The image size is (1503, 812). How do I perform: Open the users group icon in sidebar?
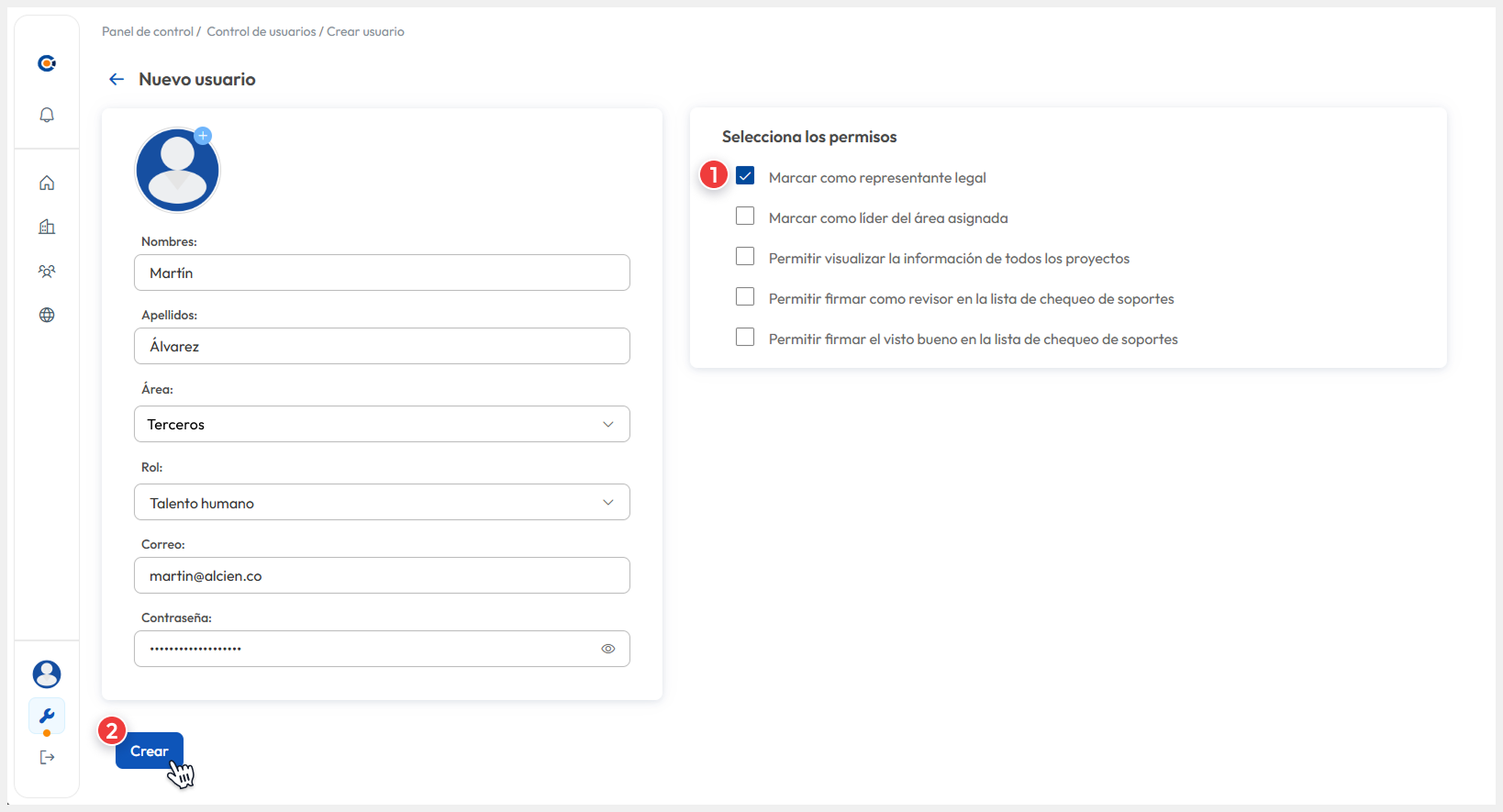tap(47, 271)
